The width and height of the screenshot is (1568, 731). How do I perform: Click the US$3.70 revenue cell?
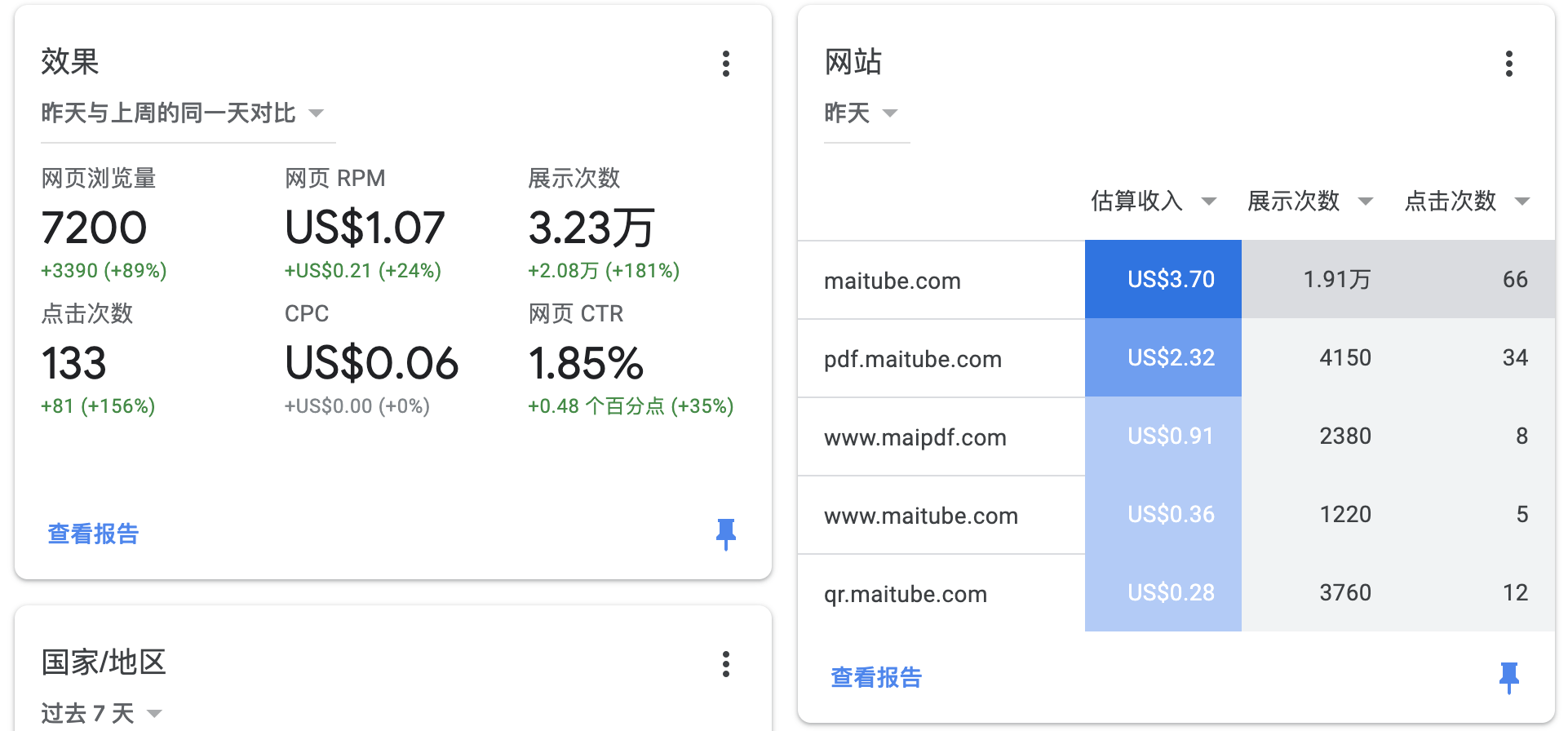point(1171,280)
